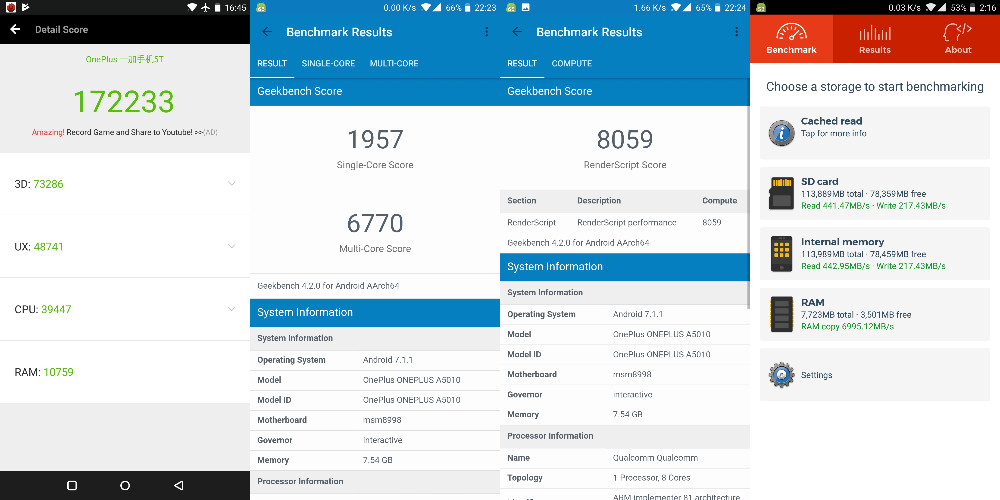1000x500 pixels.
Task: Switch to the SINGLE-CORE tab
Action: tap(328, 63)
